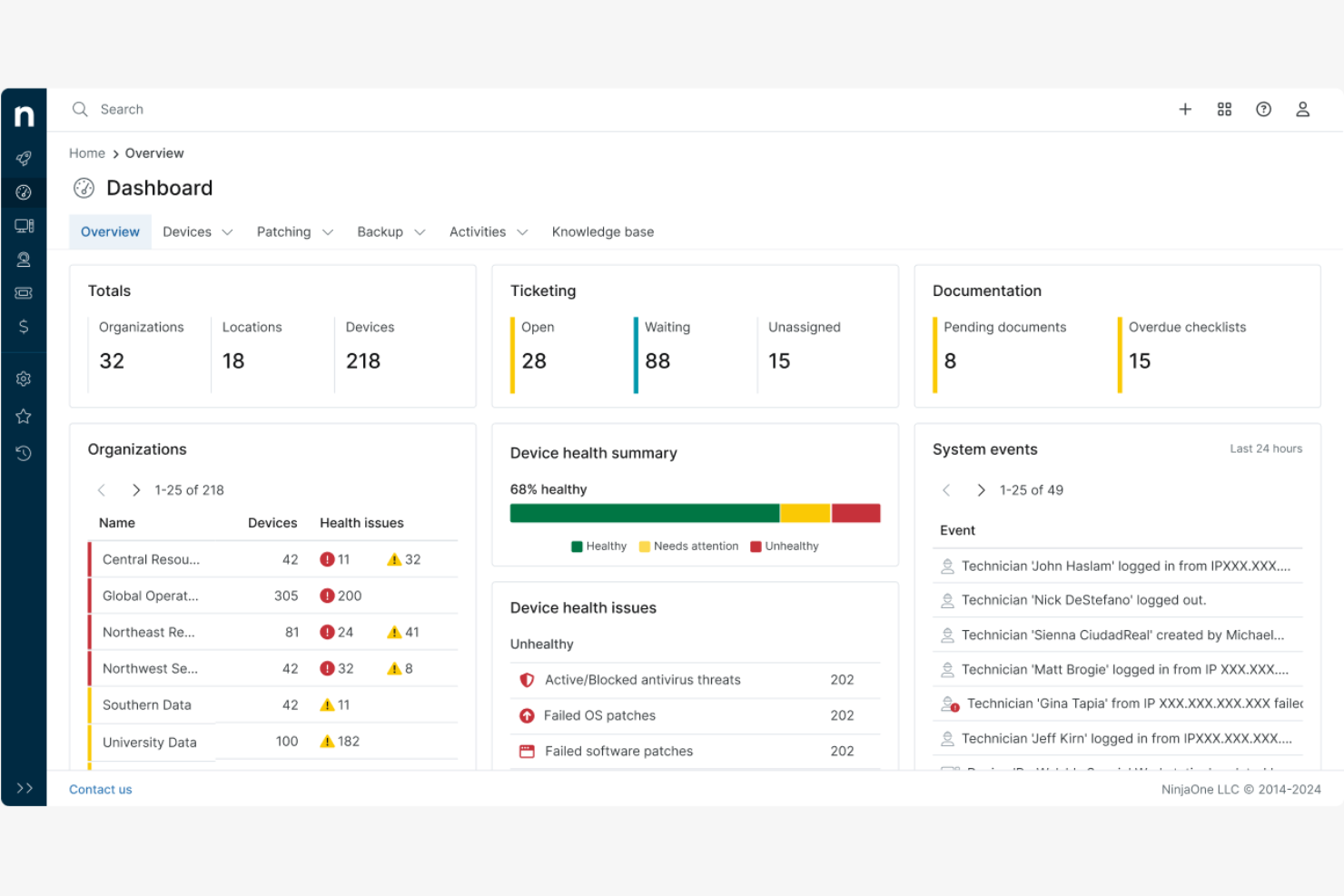This screenshot has height=896, width=1344.
Task: Expand the Devices tab dropdown
Action: [197, 232]
